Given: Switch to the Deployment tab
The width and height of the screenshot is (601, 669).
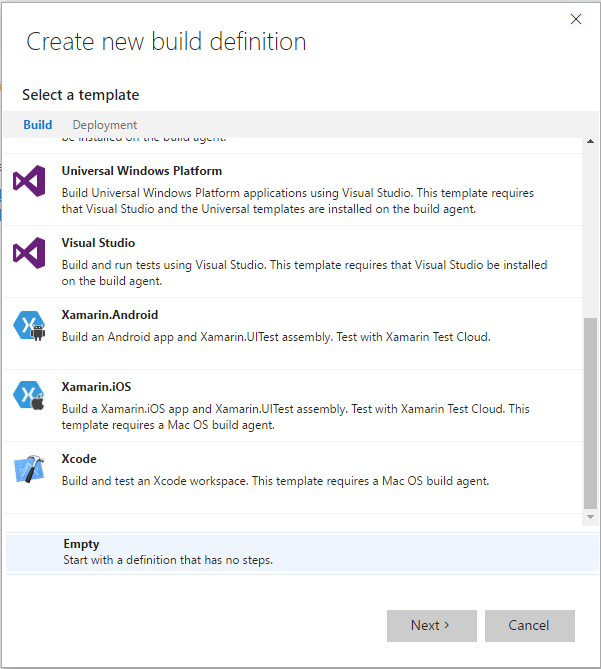Looking at the screenshot, I should (x=105, y=125).
